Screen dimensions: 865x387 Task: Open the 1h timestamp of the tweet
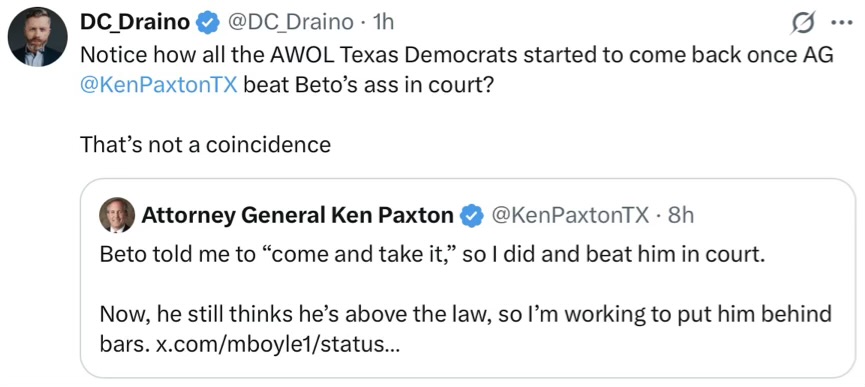(x=383, y=22)
